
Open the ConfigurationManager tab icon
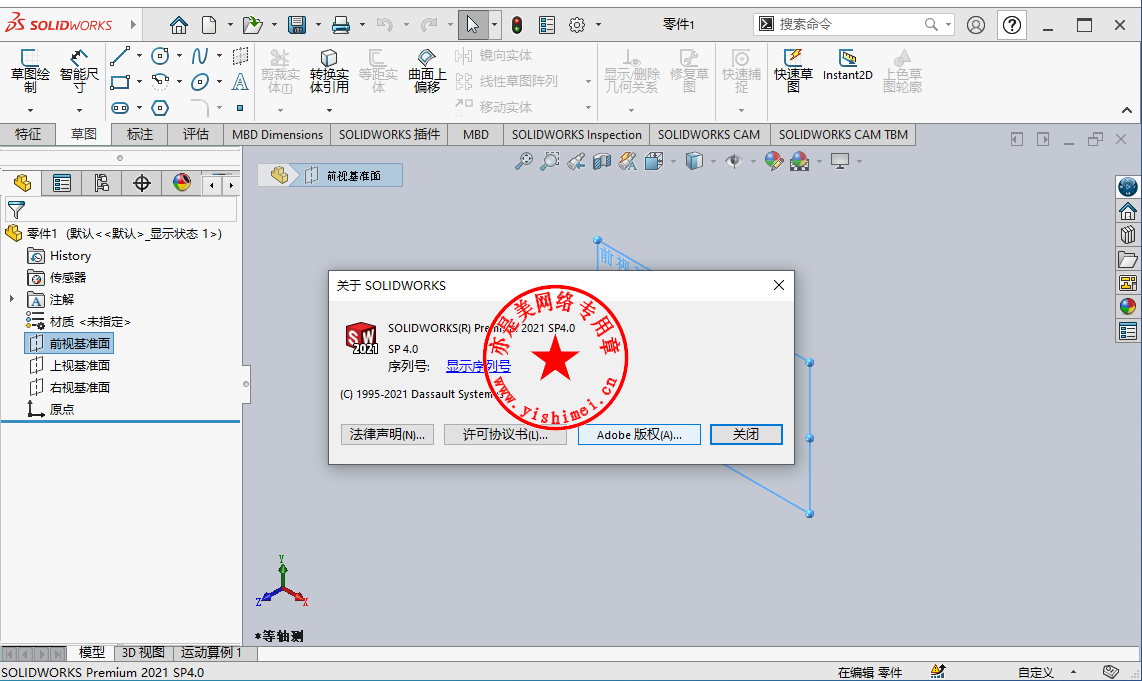click(102, 183)
